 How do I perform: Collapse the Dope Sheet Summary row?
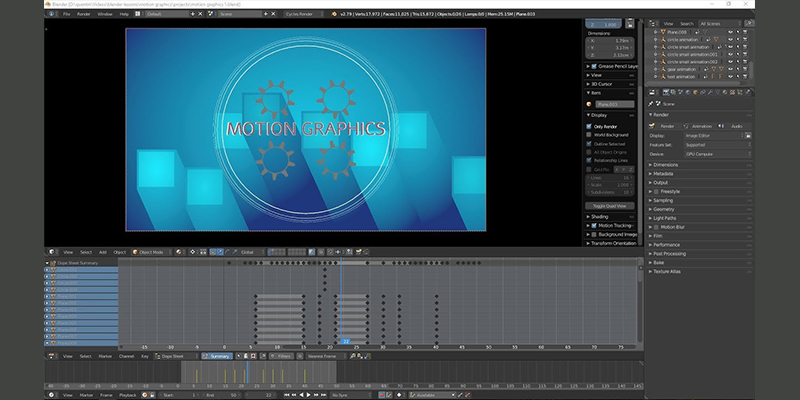click(47, 263)
